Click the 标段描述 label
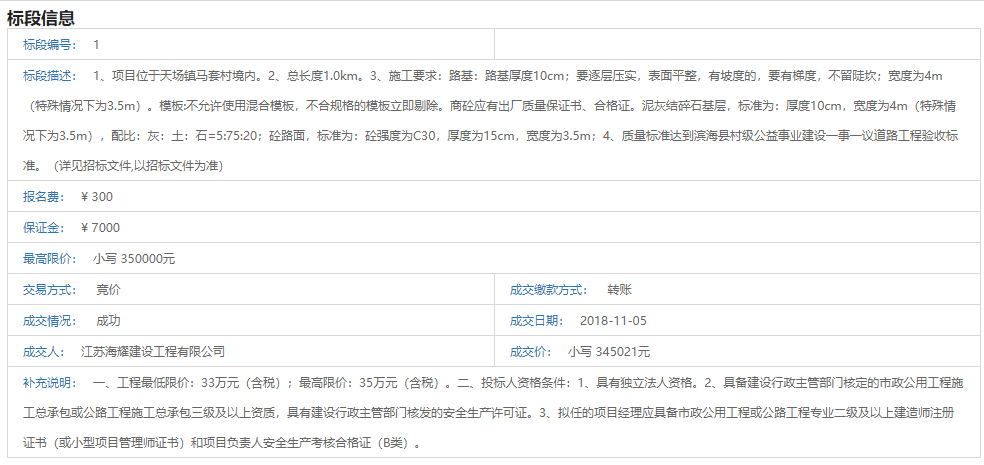The width and height of the screenshot is (984, 465). click(x=48, y=75)
